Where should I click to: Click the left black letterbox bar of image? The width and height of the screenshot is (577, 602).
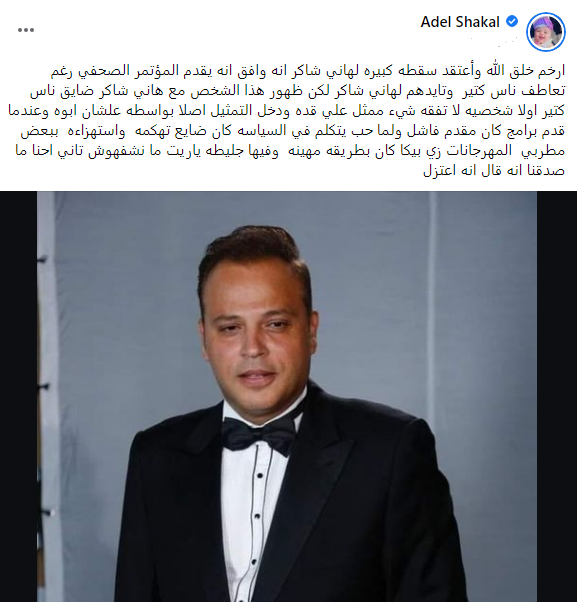(x=18, y=396)
